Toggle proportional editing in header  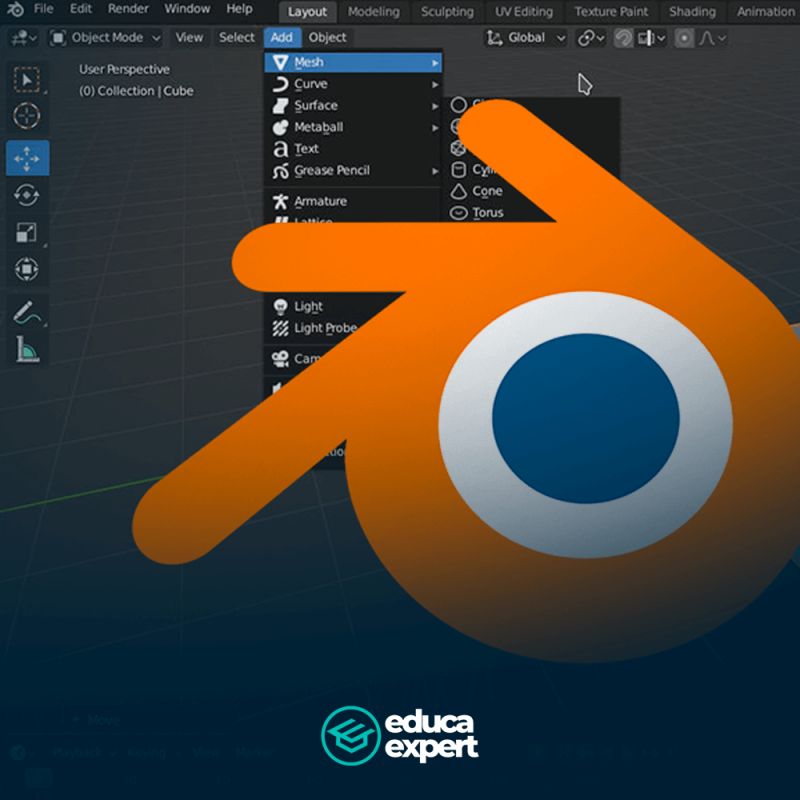[x=684, y=38]
